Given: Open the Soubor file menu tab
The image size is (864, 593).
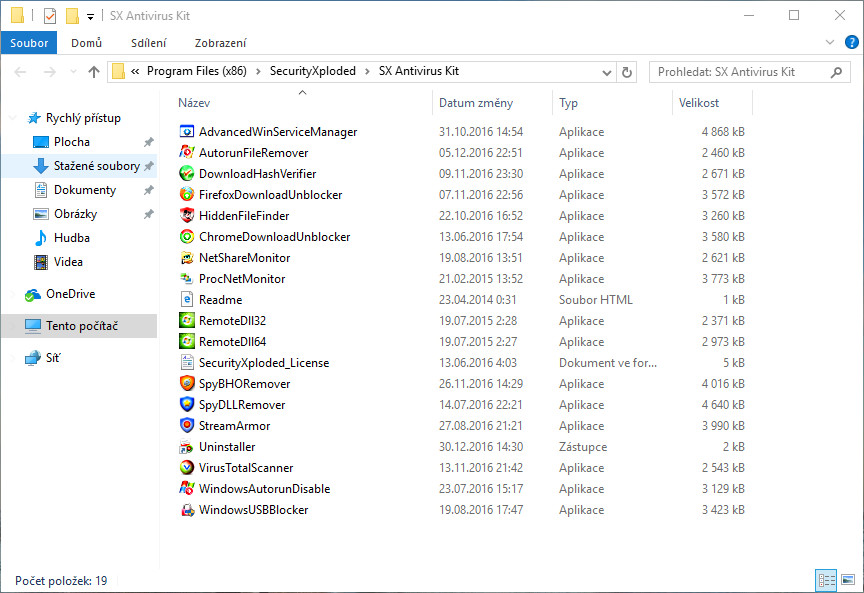Looking at the screenshot, I should pos(29,43).
